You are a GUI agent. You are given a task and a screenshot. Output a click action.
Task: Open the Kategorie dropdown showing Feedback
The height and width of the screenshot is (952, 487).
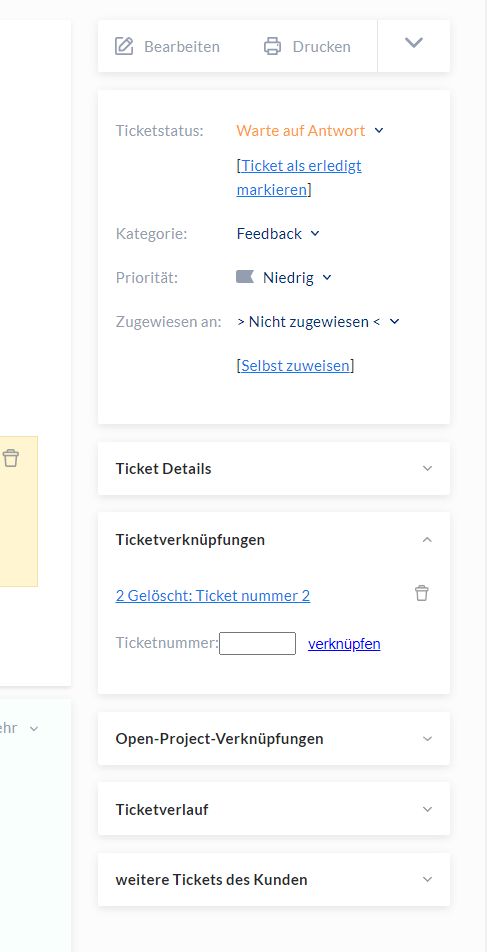point(278,234)
